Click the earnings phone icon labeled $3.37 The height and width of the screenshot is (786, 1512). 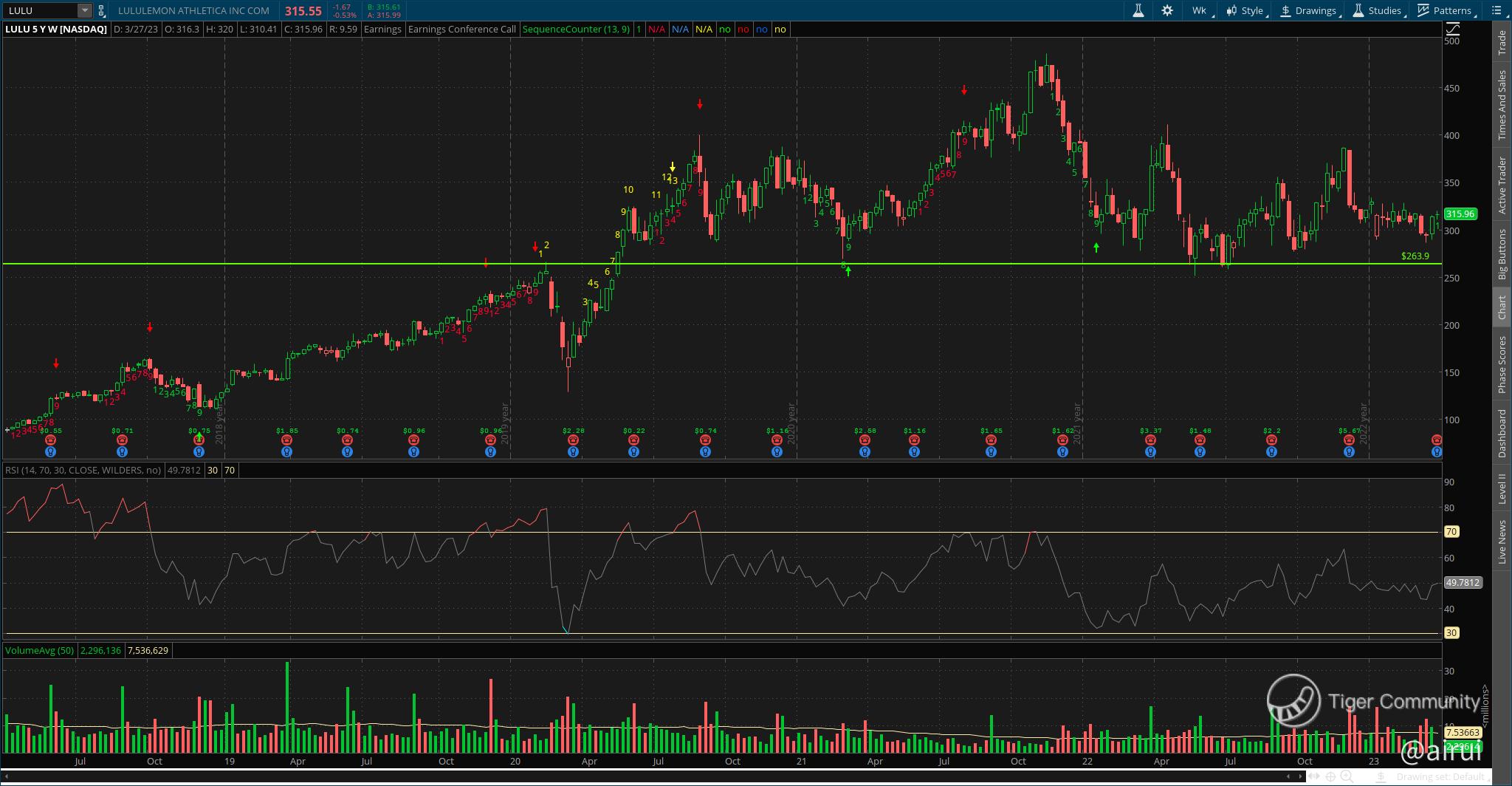(x=1150, y=440)
